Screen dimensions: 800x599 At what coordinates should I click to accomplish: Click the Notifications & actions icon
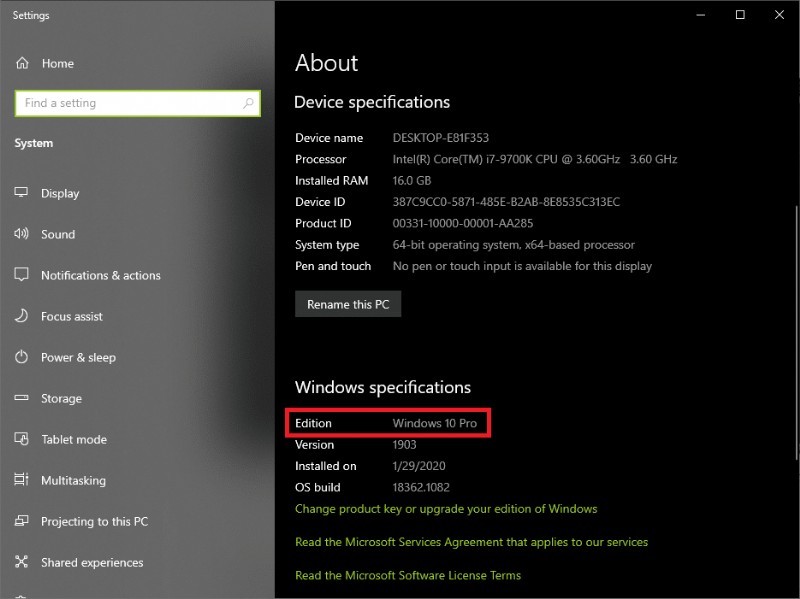[x=21, y=274]
